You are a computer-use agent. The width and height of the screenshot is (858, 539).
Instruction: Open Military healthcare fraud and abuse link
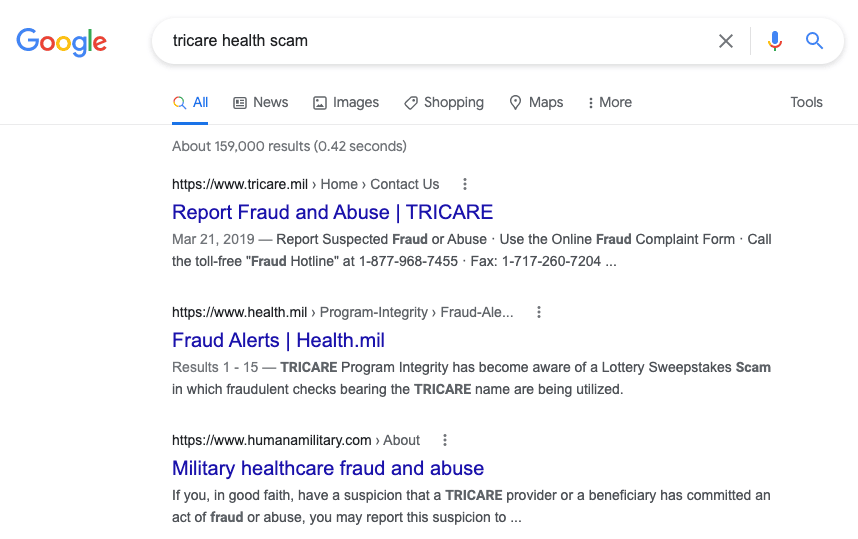(x=328, y=468)
